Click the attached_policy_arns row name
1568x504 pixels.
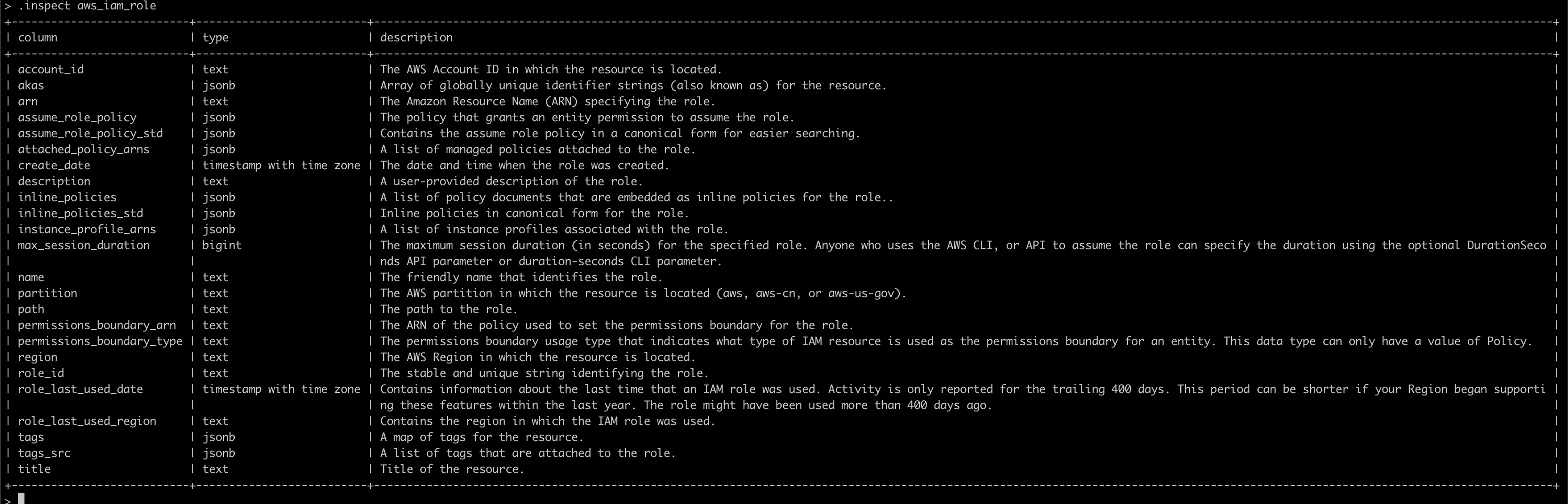pyautogui.click(x=83, y=150)
